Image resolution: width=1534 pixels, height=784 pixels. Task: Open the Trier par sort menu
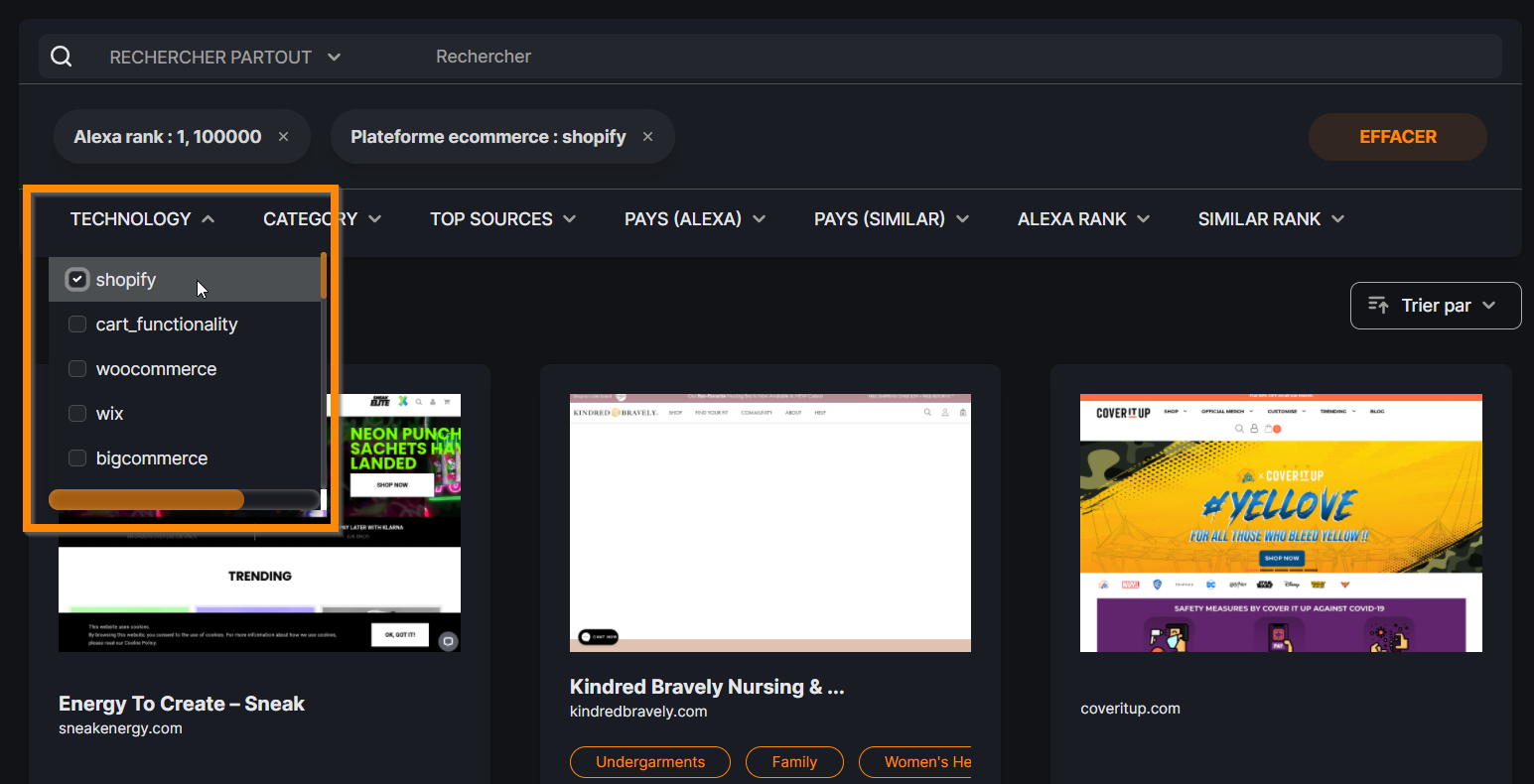tap(1436, 306)
